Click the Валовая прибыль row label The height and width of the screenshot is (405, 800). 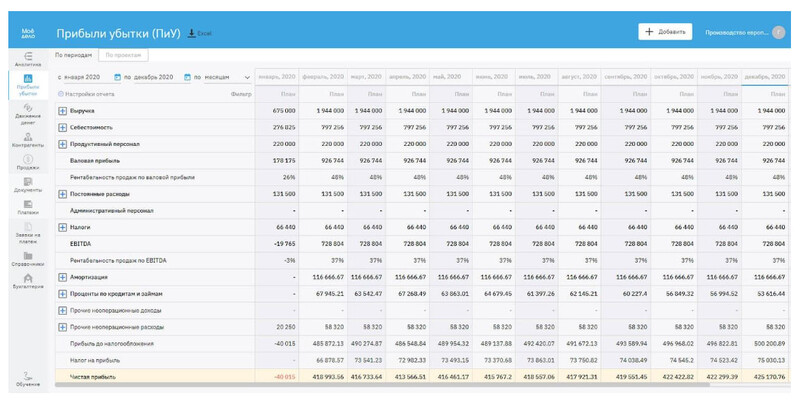[95, 161]
